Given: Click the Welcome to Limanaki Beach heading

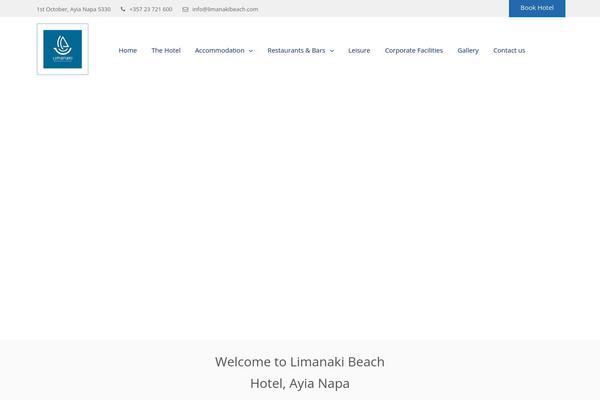Looking at the screenshot, I should pos(300,372).
